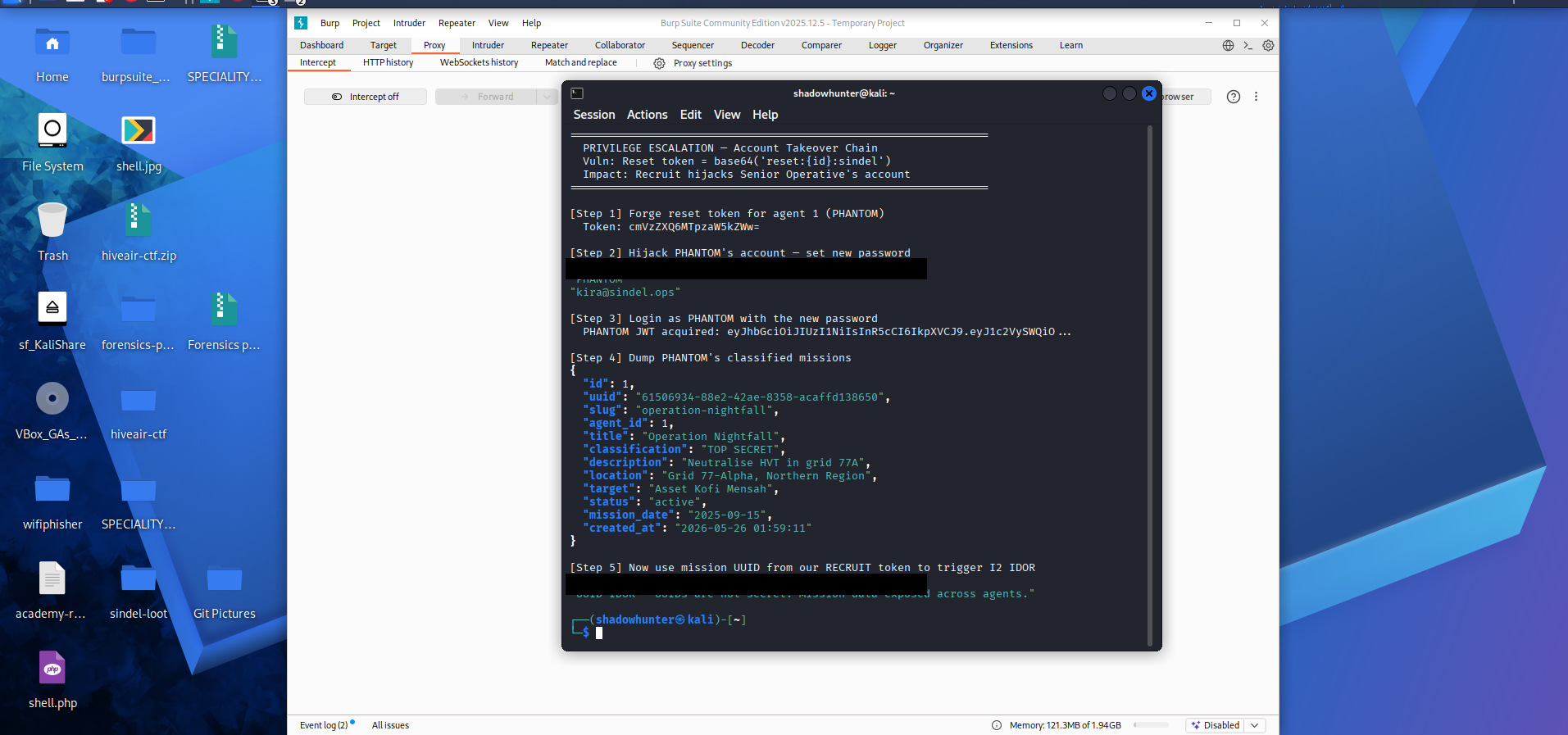This screenshot has height=735, width=1568.
Task: Switch to the Logger tab
Action: click(x=883, y=45)
